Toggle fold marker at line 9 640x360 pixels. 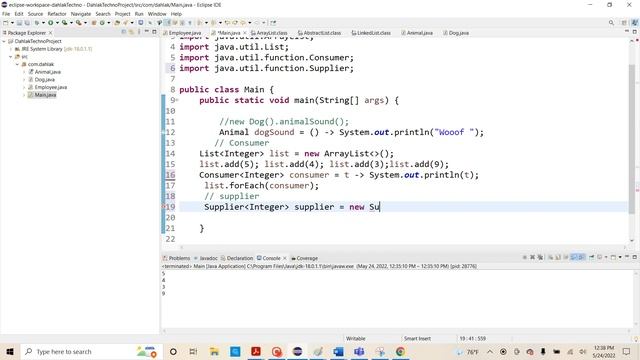tap(177, 100)
